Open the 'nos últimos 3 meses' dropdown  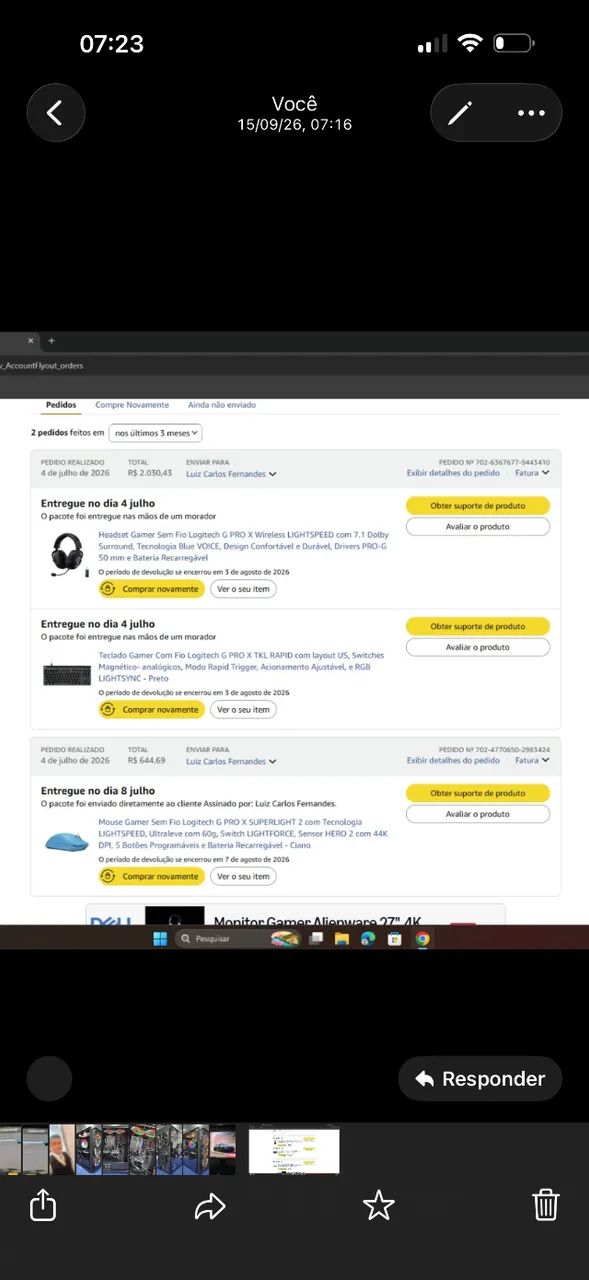[x=155, y=433]
